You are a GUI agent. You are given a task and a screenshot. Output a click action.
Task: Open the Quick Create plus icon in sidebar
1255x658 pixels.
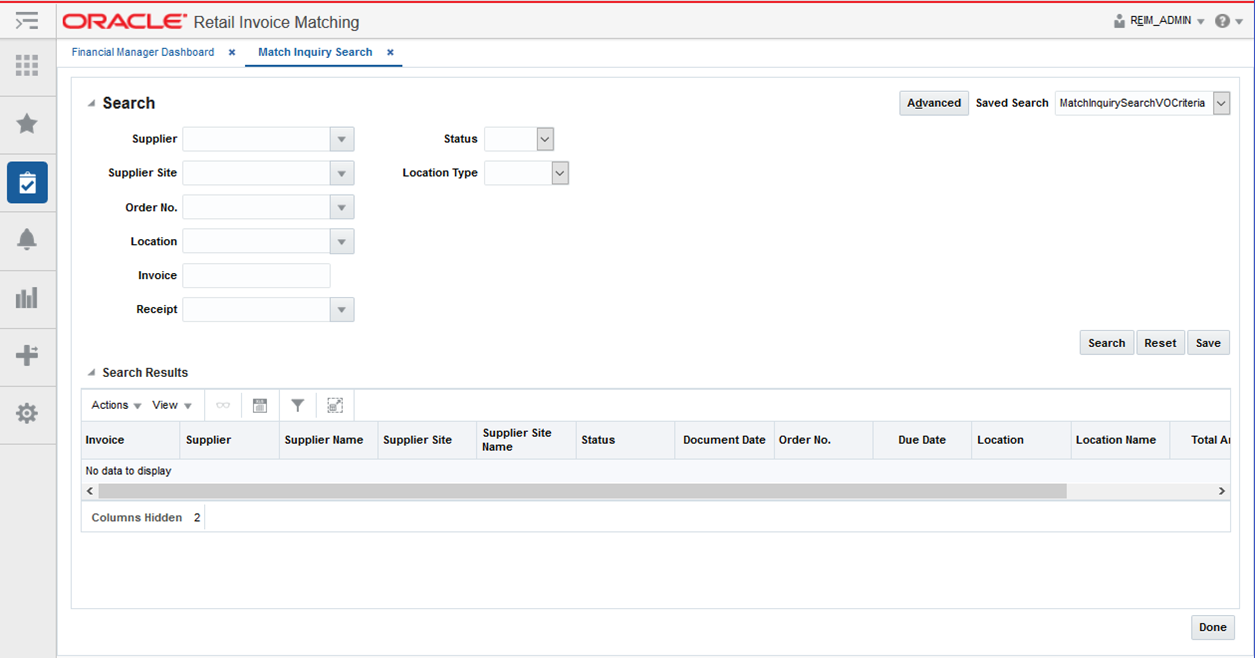coord(27,356)
